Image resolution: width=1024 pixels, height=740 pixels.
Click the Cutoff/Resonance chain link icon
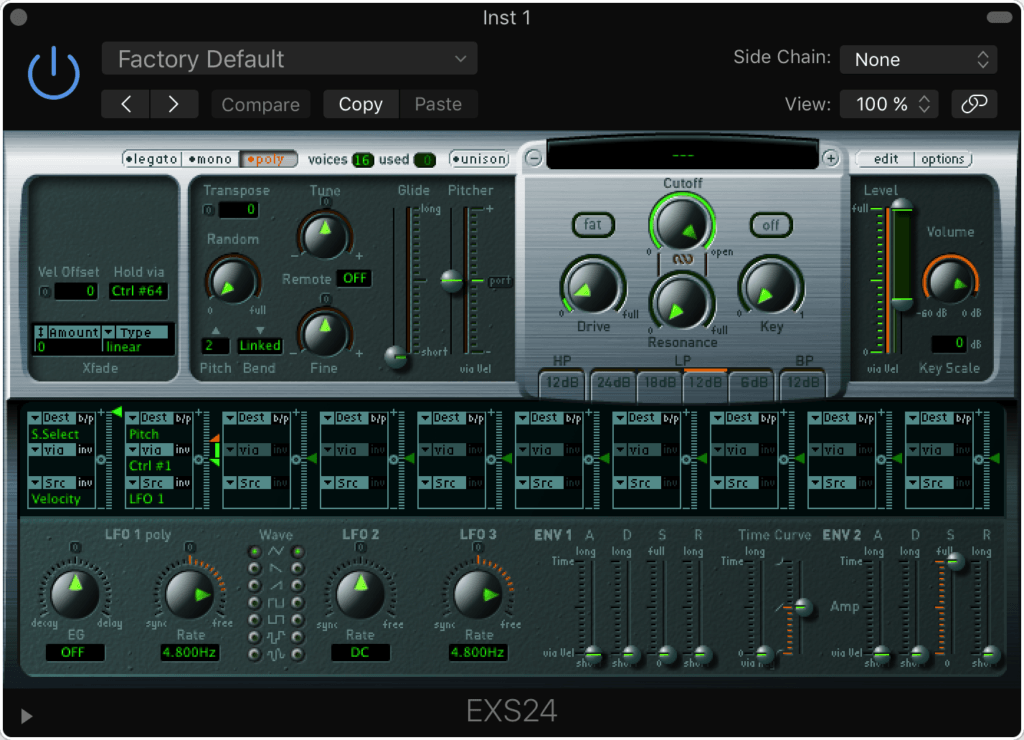coord(682,259)
